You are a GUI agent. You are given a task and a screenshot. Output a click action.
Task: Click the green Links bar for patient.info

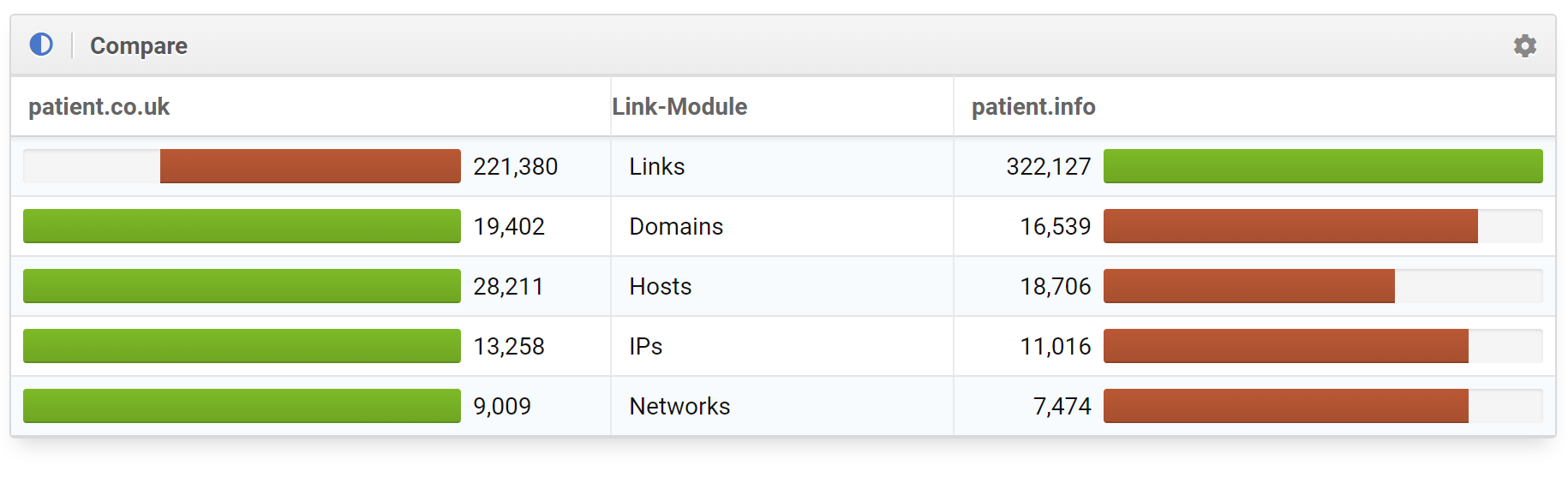[1322, 166]
